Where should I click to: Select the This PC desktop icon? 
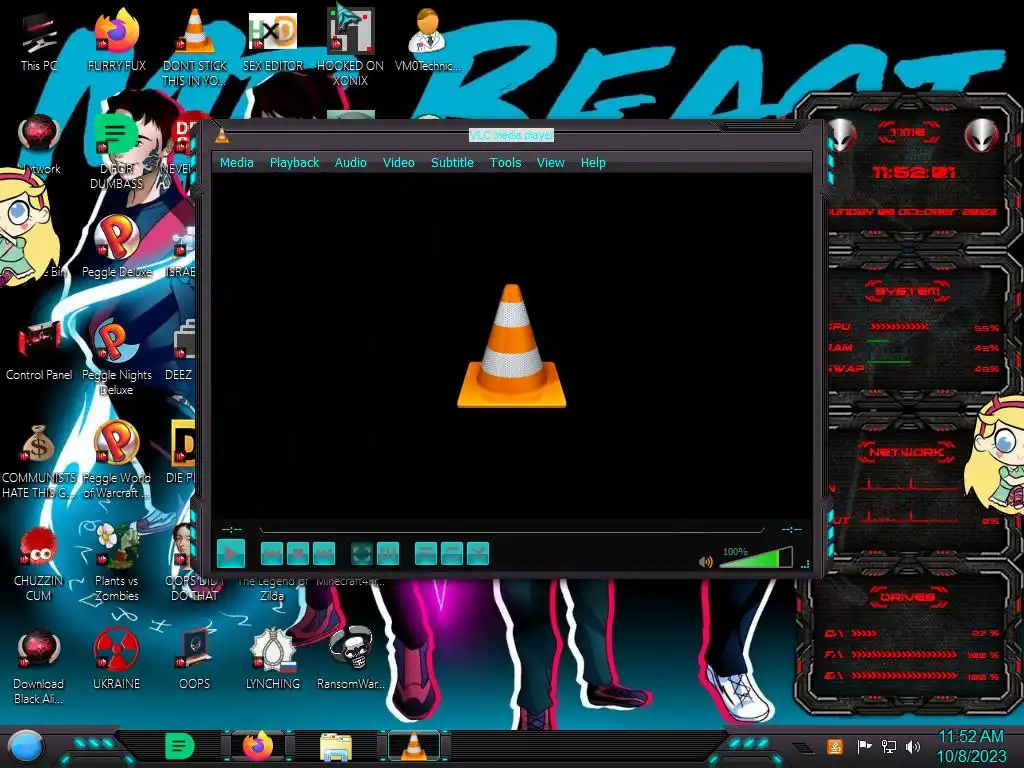click(39, 42)
